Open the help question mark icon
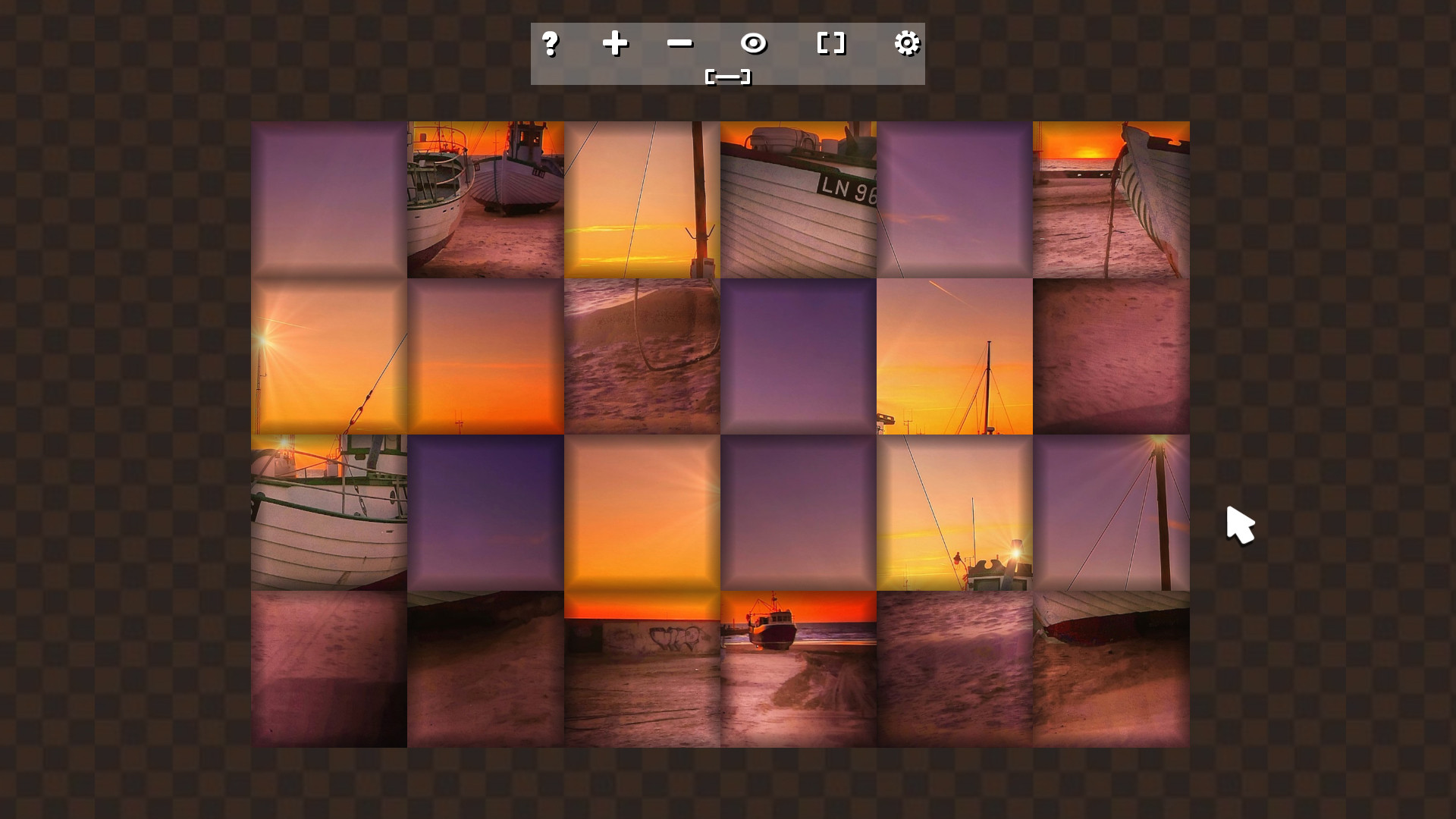This screenshot has height=819, width=1456. (x=550, y=43)
